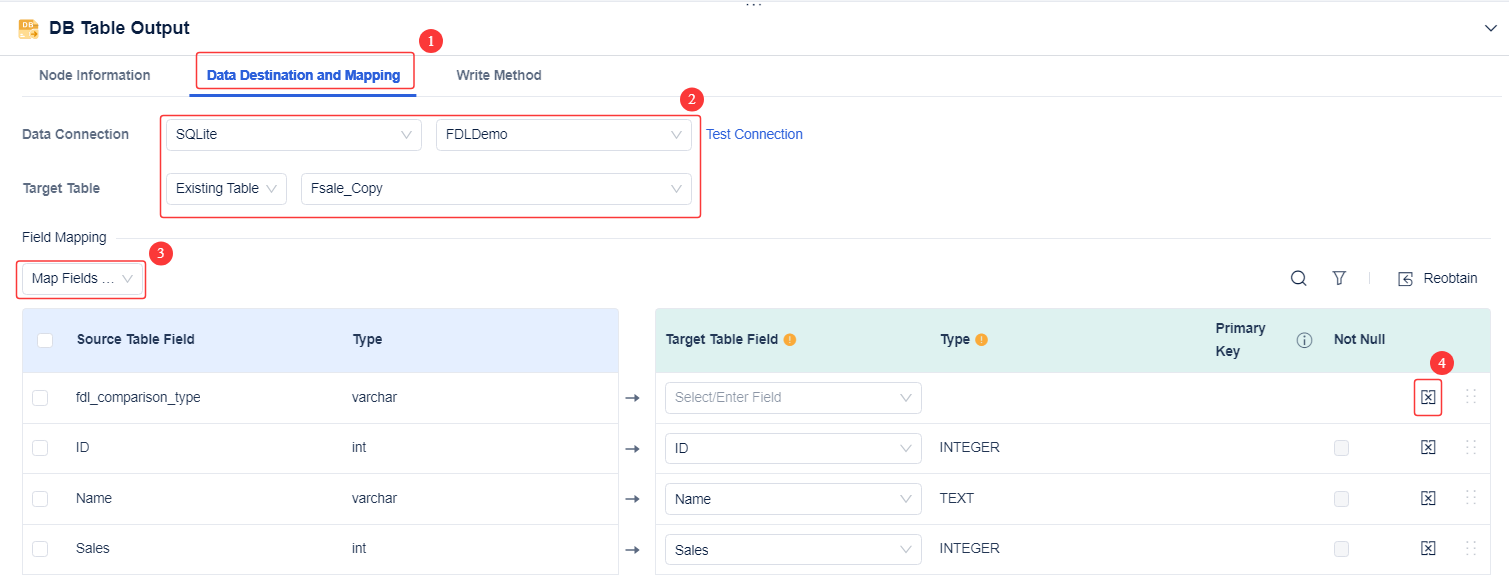1509x579 pixels.
Task: Toggle the select-all source fields checkbox
Action: [x=45, y=340]
